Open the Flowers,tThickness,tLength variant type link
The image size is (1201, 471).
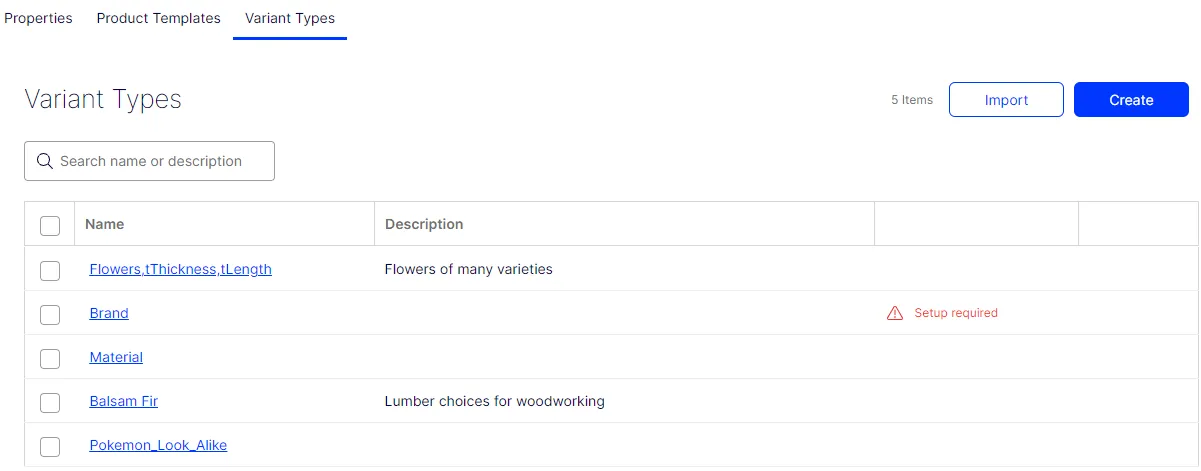point(180,269)
